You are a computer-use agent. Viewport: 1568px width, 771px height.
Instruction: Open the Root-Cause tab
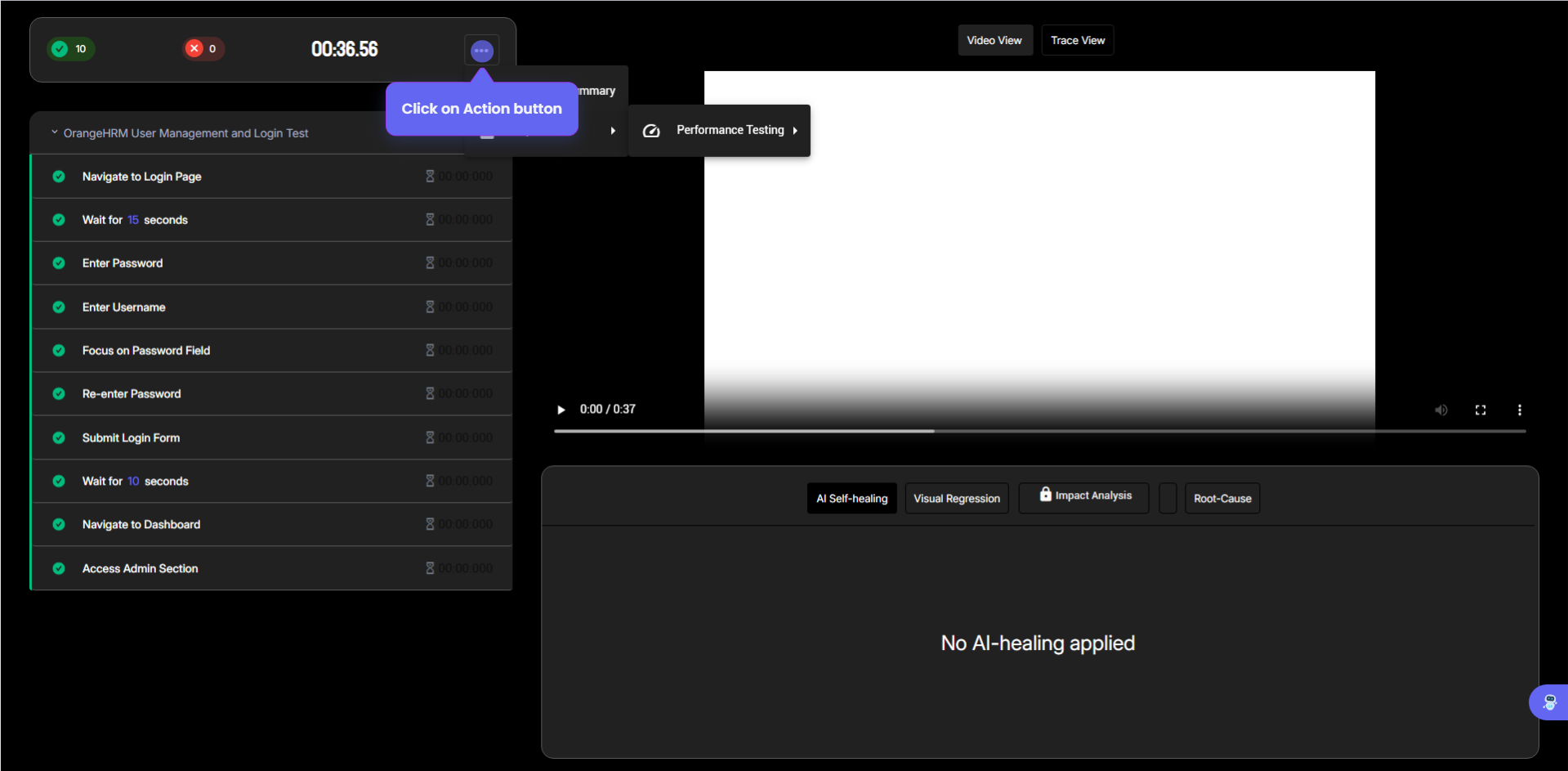(1222, 498)
